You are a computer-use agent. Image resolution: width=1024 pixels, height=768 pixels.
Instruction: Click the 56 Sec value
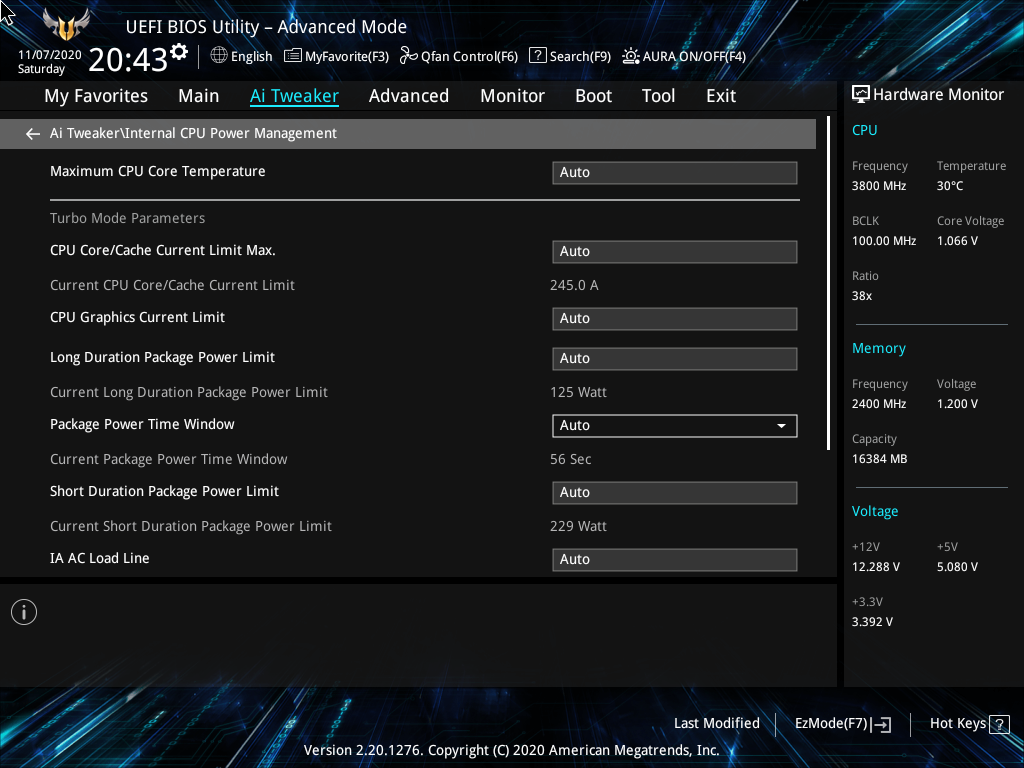(x=571, y=459)
